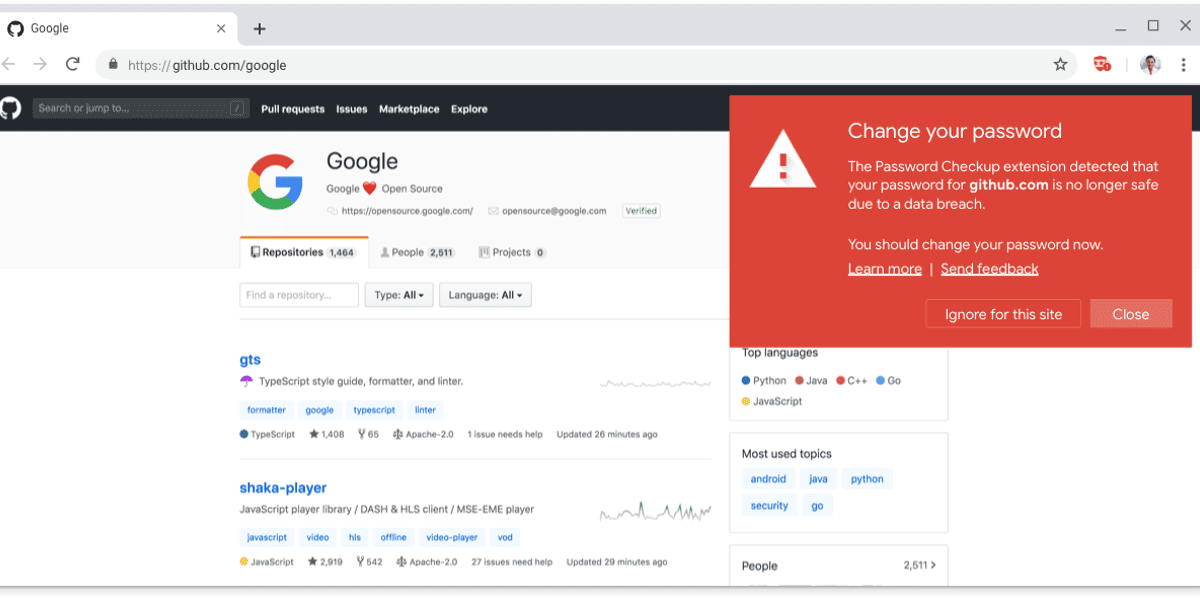Bookmark this page with the star icon
The image size is (1200, 600).
[x=1060, y=64]
